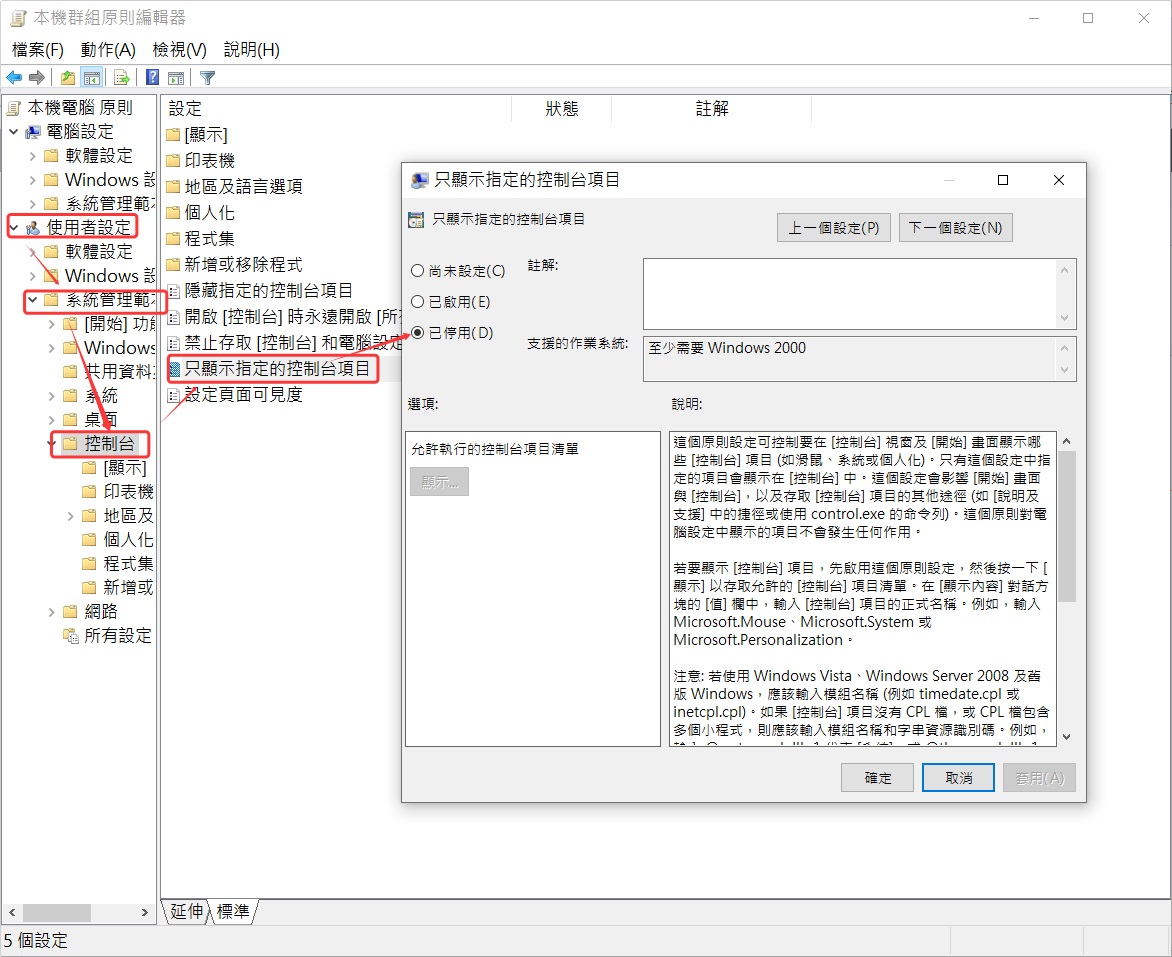Select the 已停用(D) radio button
Screen dimensions: 1172x957
(418, 333)
